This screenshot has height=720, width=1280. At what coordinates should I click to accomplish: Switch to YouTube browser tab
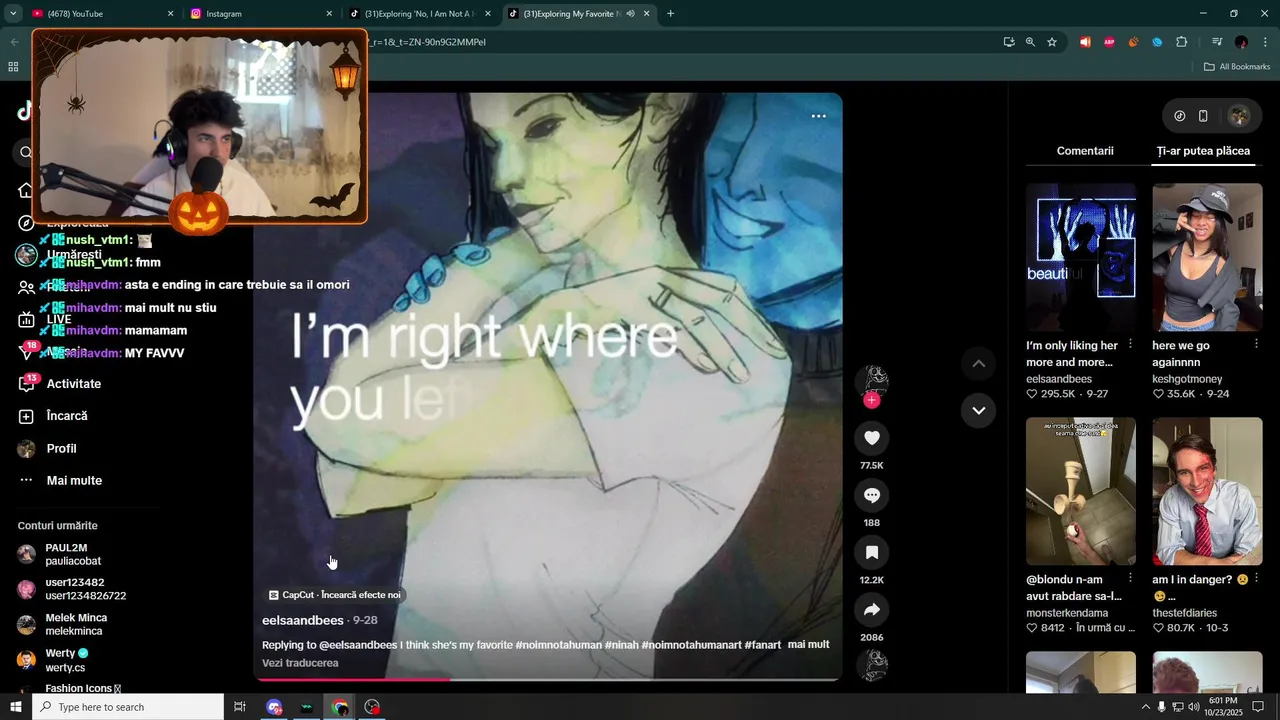(x=102, y=14)
